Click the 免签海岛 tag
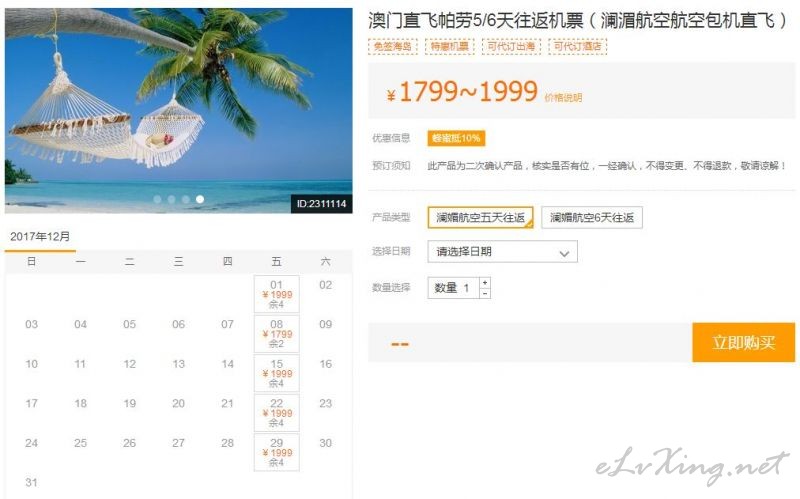This screenshot has height=499, width=800. (x=393, y=46)
